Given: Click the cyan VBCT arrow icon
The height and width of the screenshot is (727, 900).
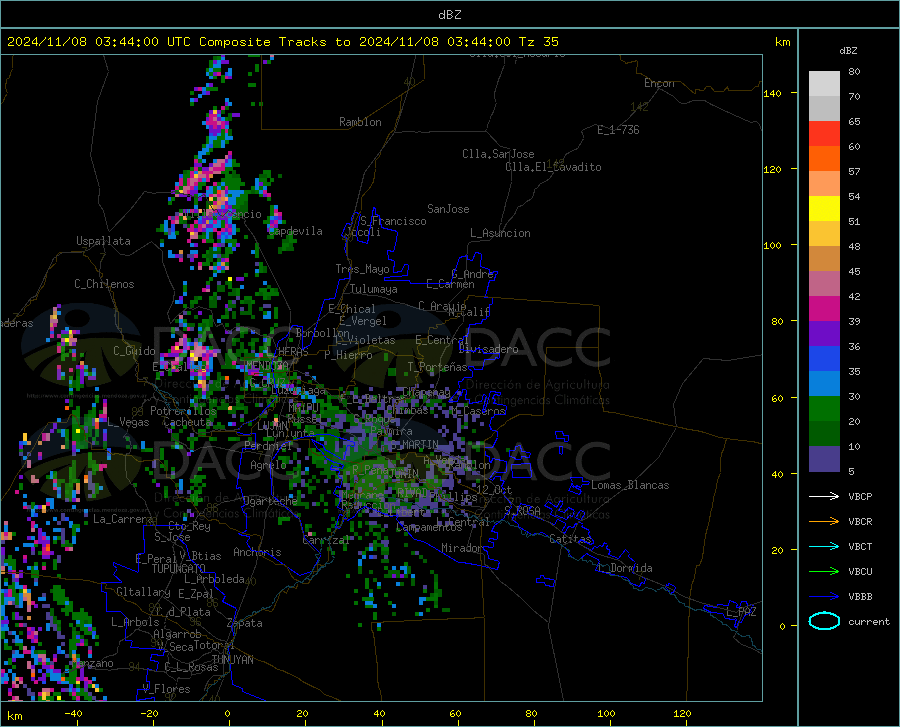Looking at the screenshot, I should coord(824,546).
